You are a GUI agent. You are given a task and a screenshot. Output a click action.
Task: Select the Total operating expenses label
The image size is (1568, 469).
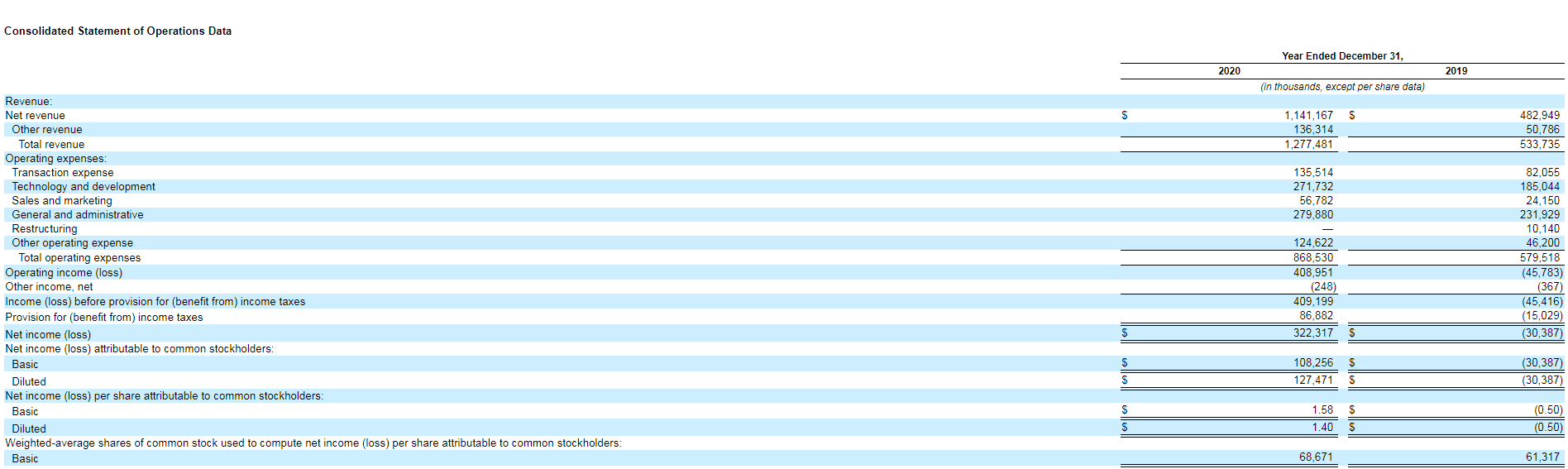pyautogui.click(x=79, y=258)
